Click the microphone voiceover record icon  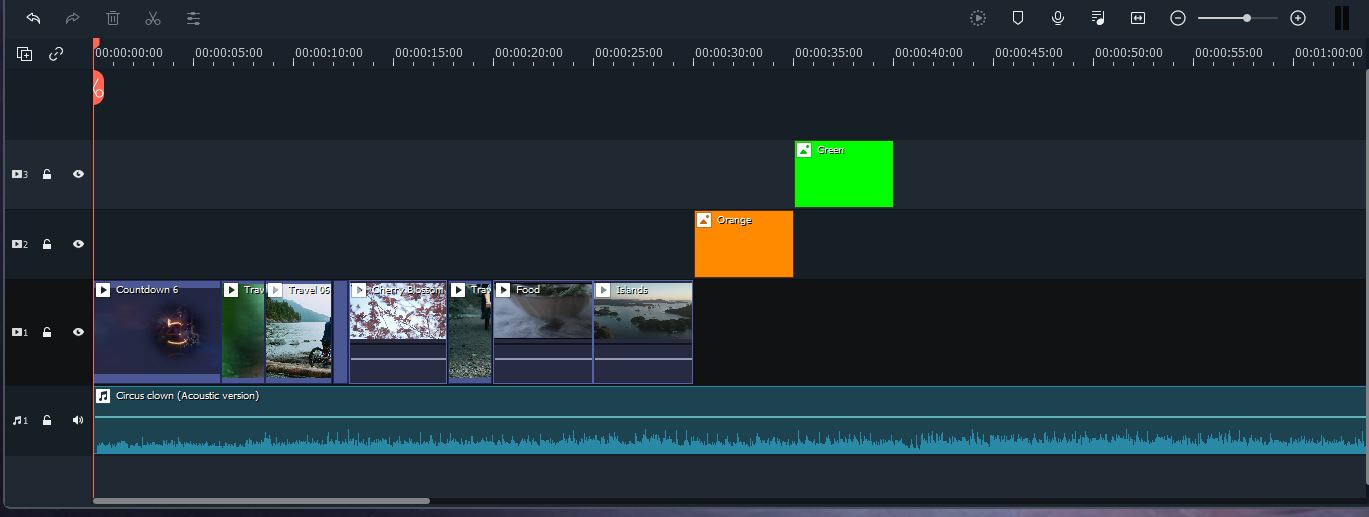1058,18
